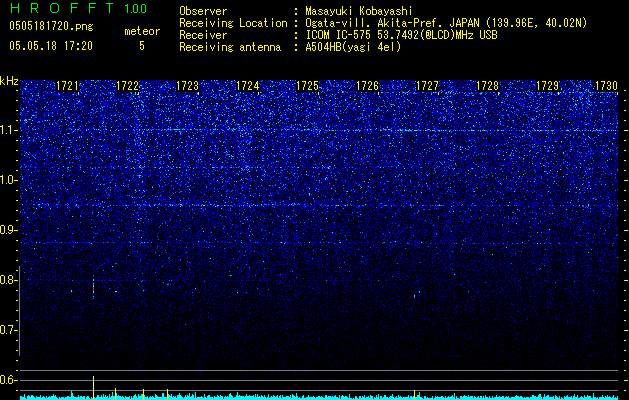This screenshot has width=629, height=400.
Task: Click the 0.7 kHz axis label
Action: click(9, 330)
